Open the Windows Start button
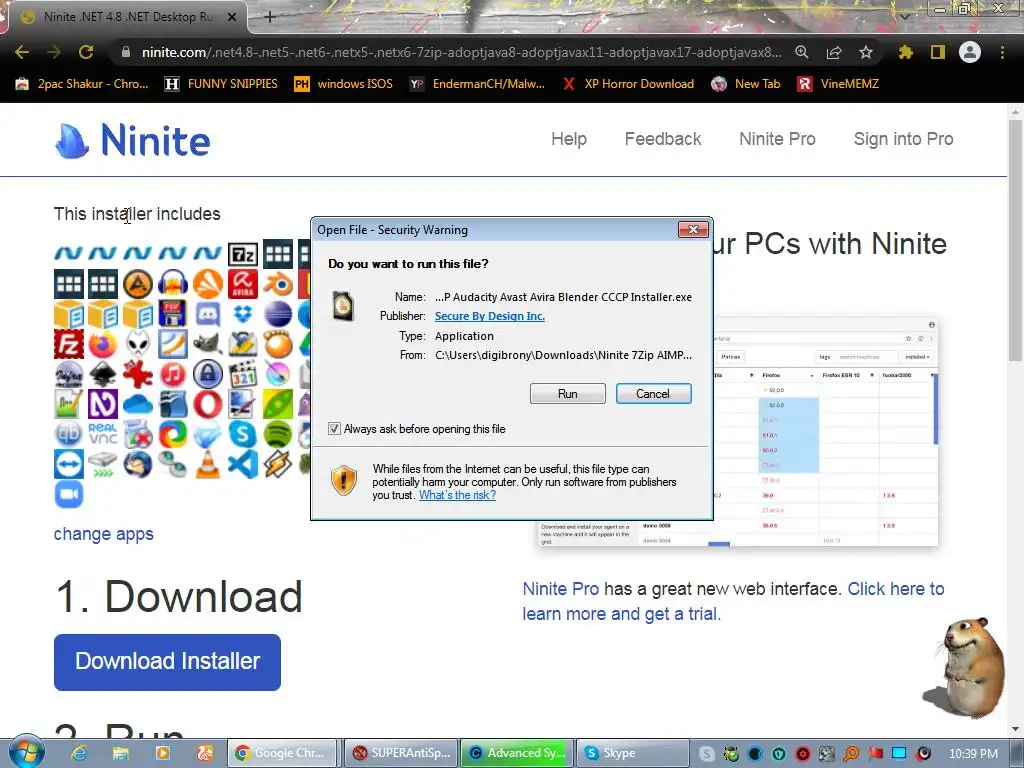 [26, 752]
